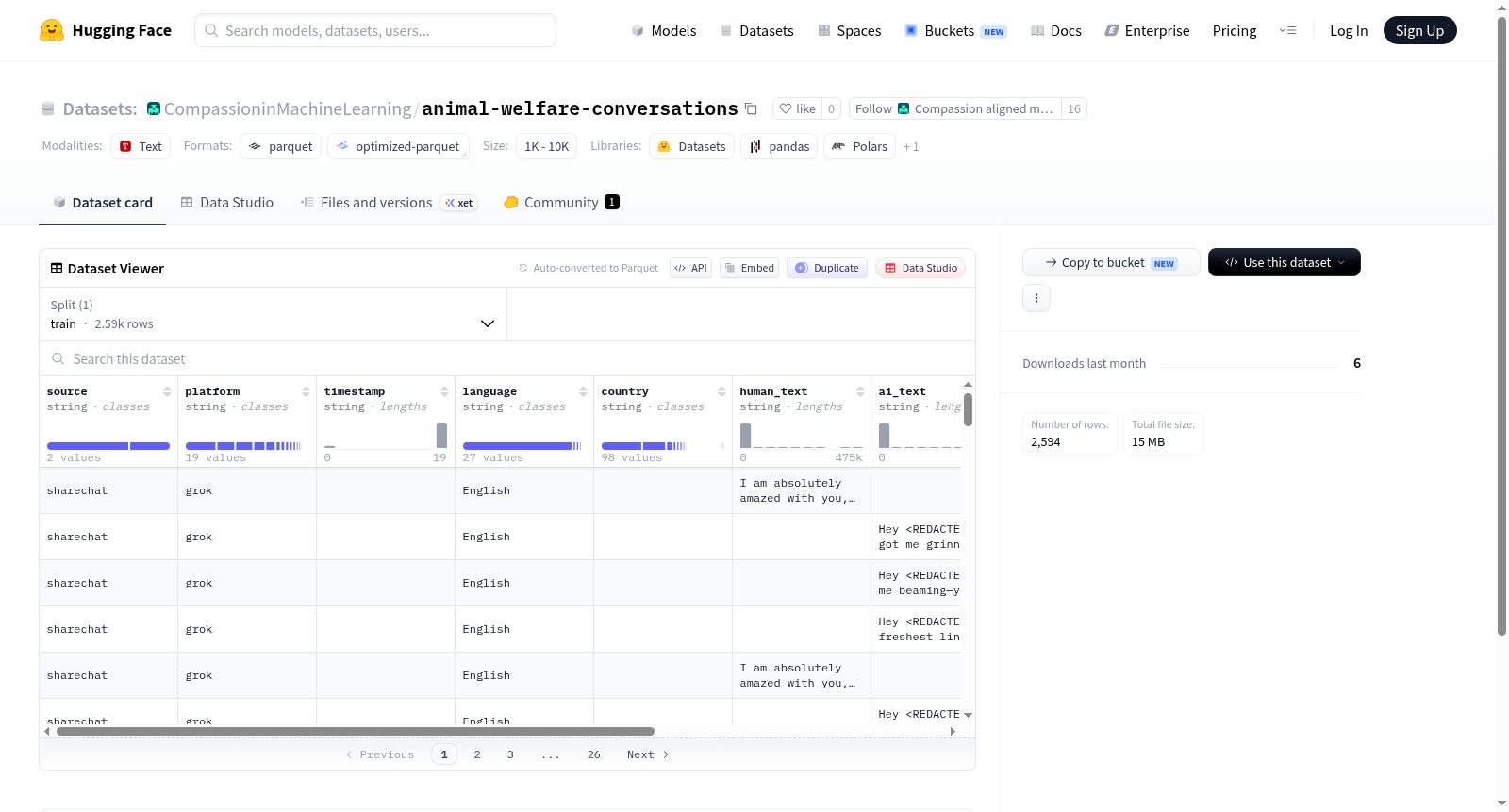Click the Sign Up button
This screenshot has height=812, width=1509.
[x=1420, y=30]
